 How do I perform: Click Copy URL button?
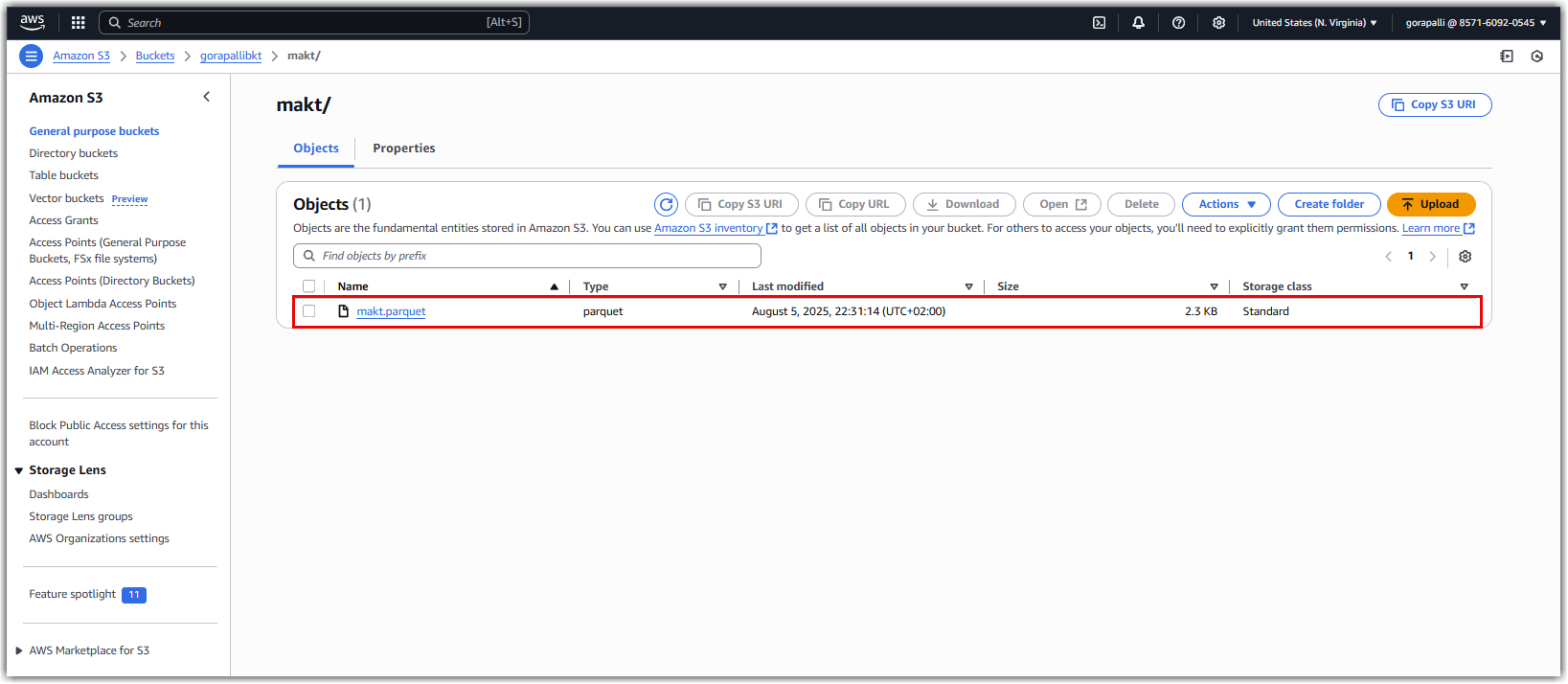coord(855,204)
